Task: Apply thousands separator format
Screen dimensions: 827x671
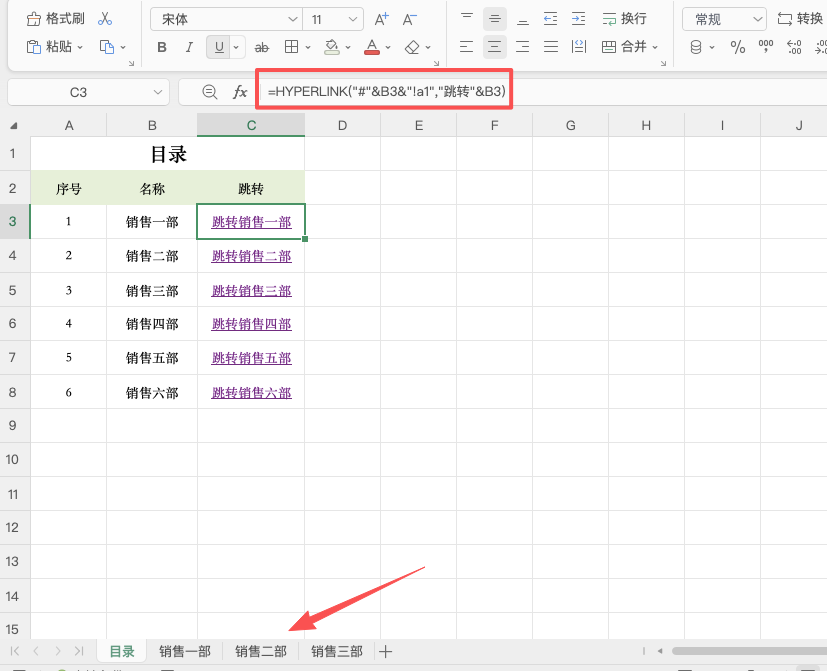Action: [x=766, y=47]
